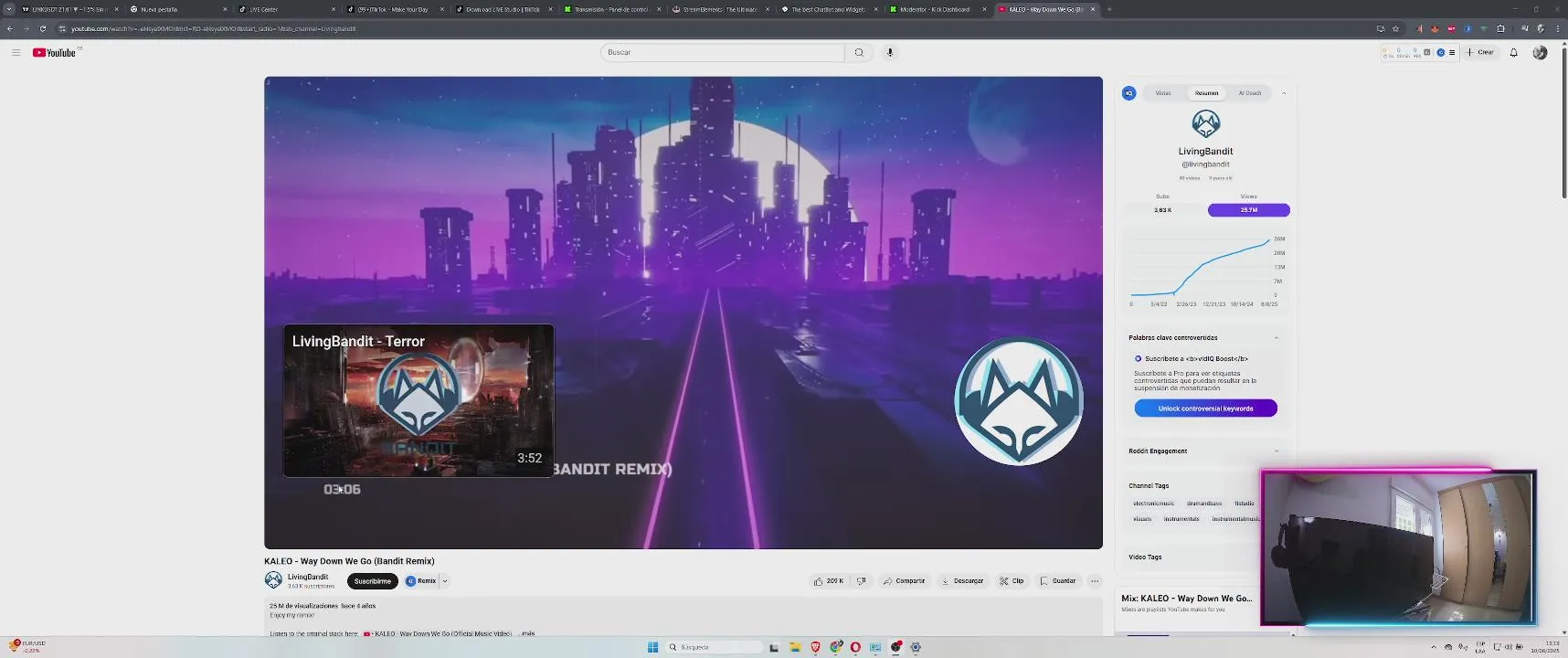Viewport: 1568px width, 658px height.
Task: Open the LivingBandit - Terror end screen video
Action: [x=418, y=400]
